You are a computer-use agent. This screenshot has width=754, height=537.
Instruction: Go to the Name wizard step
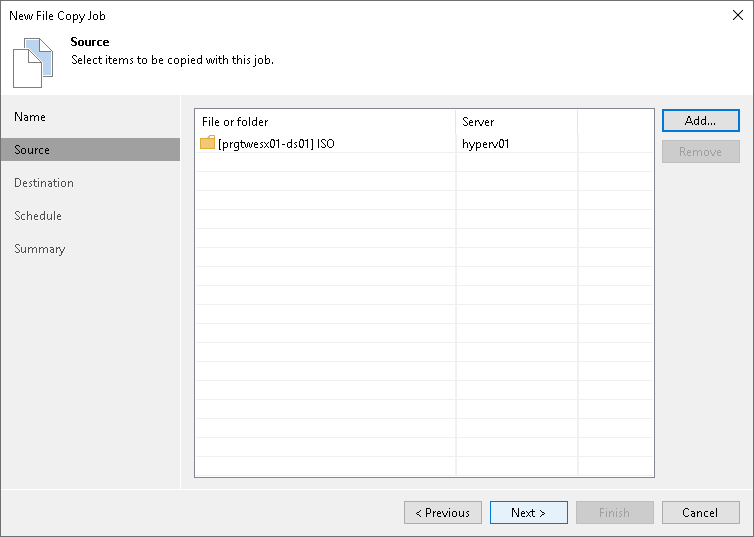(30, 117)
